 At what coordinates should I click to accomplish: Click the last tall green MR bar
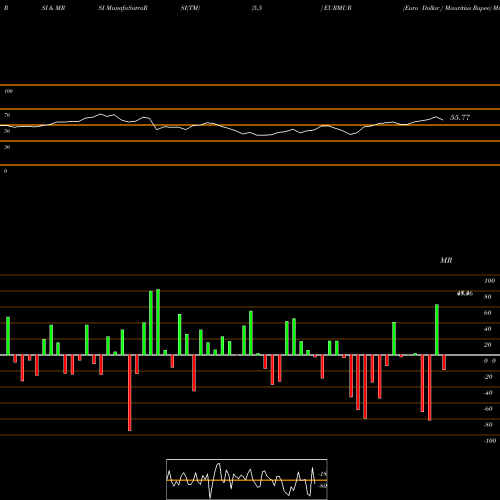437,330
